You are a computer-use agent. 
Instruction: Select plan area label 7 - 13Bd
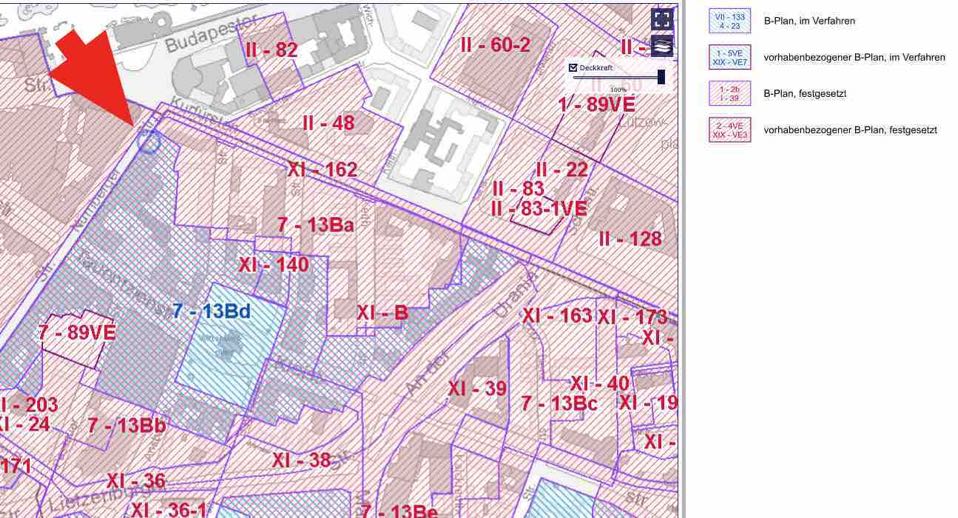tap(211, 311)
